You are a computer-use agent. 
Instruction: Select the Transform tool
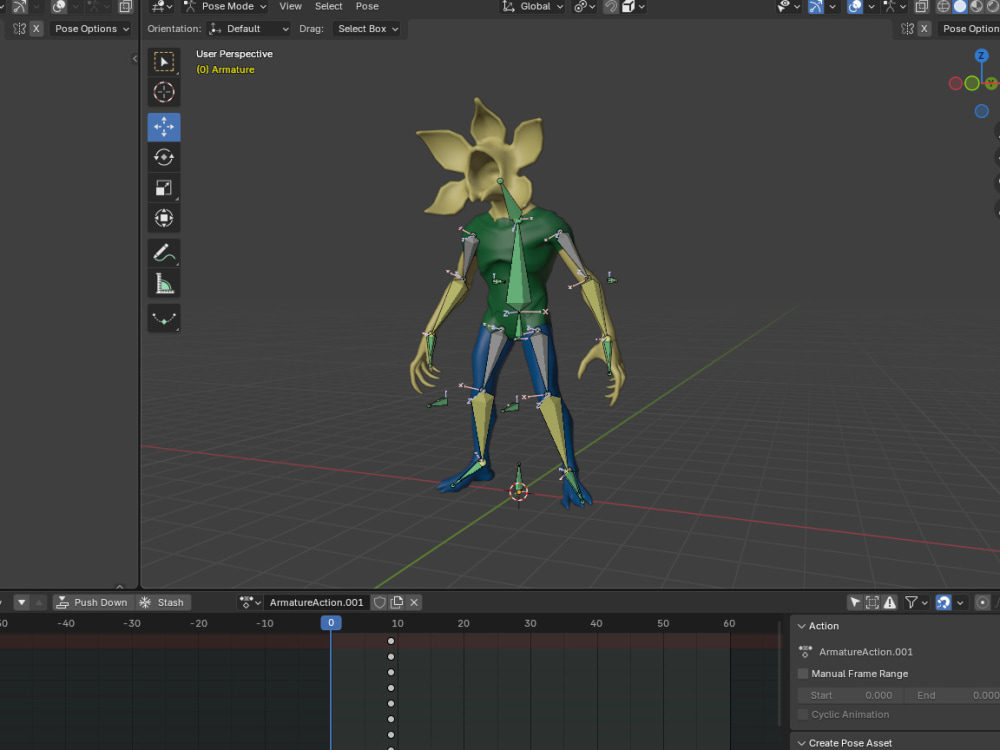[164, 218]
